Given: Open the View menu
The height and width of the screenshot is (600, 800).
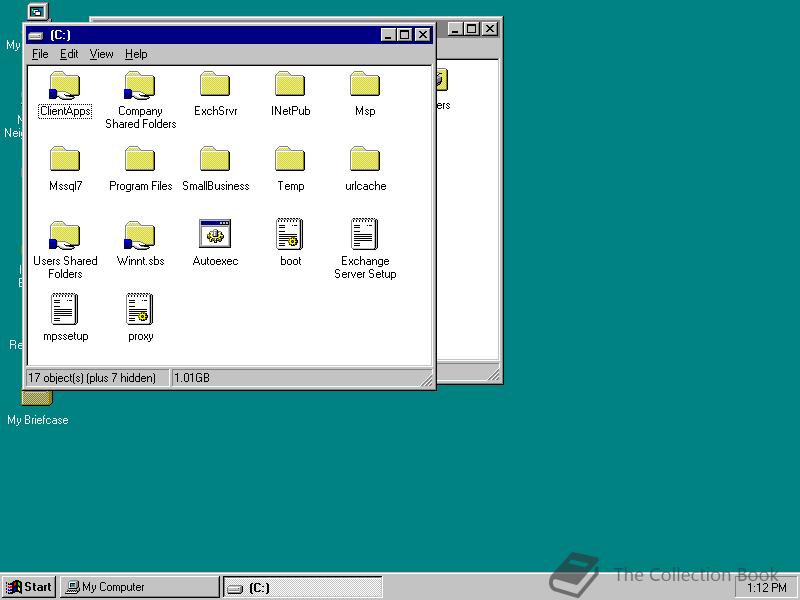Looking at the screenshot, I should point(101,54).
